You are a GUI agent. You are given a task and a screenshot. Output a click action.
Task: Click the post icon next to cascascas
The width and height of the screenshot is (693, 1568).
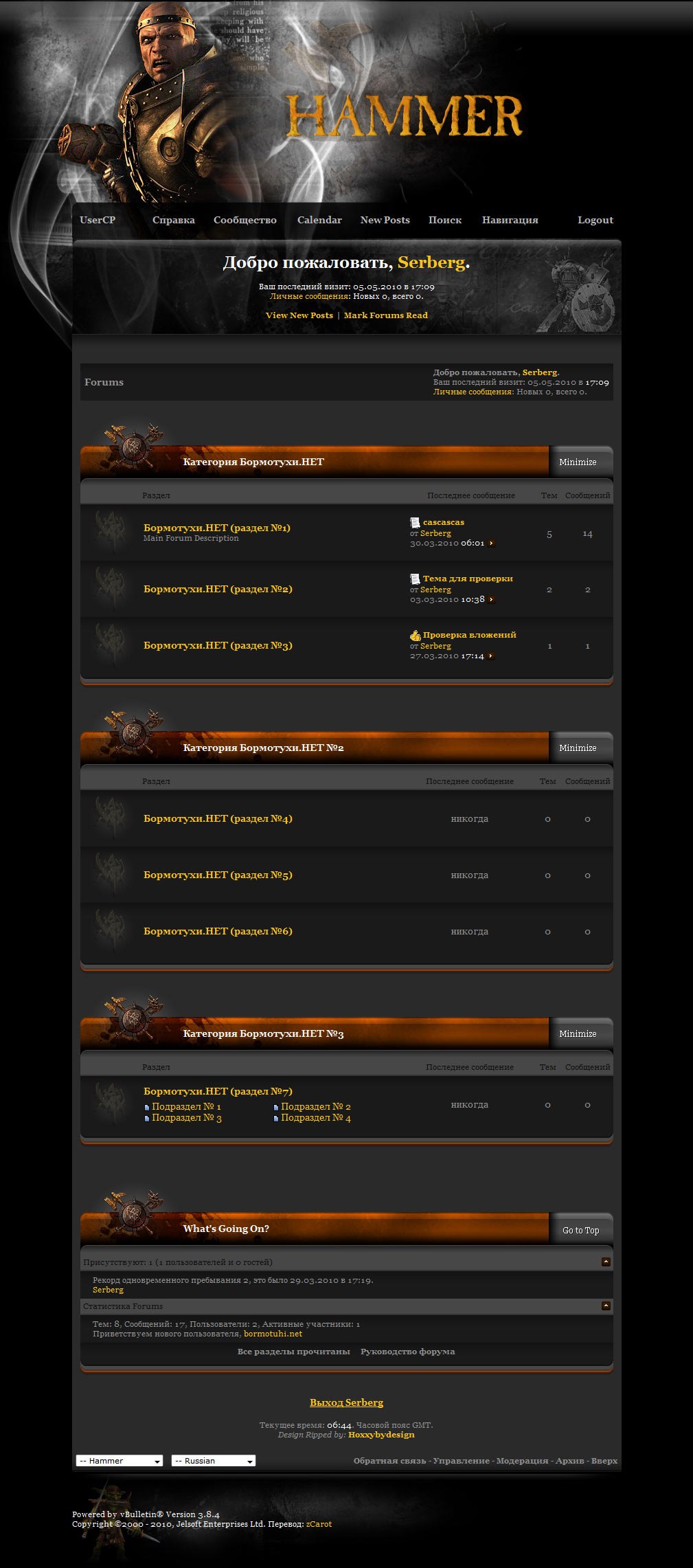tap(415, 523)
